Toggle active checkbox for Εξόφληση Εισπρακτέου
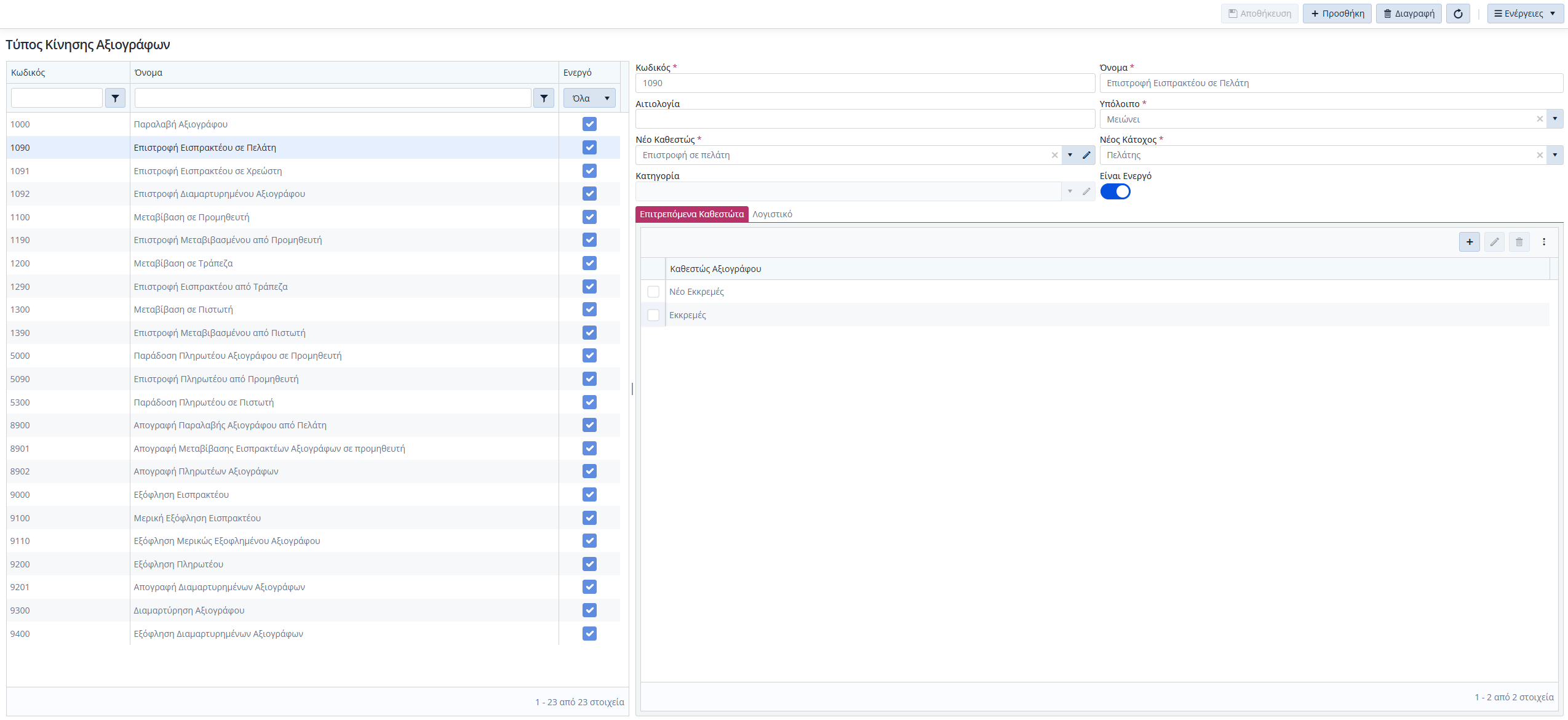1568x720 pixels. click(589, 495)
